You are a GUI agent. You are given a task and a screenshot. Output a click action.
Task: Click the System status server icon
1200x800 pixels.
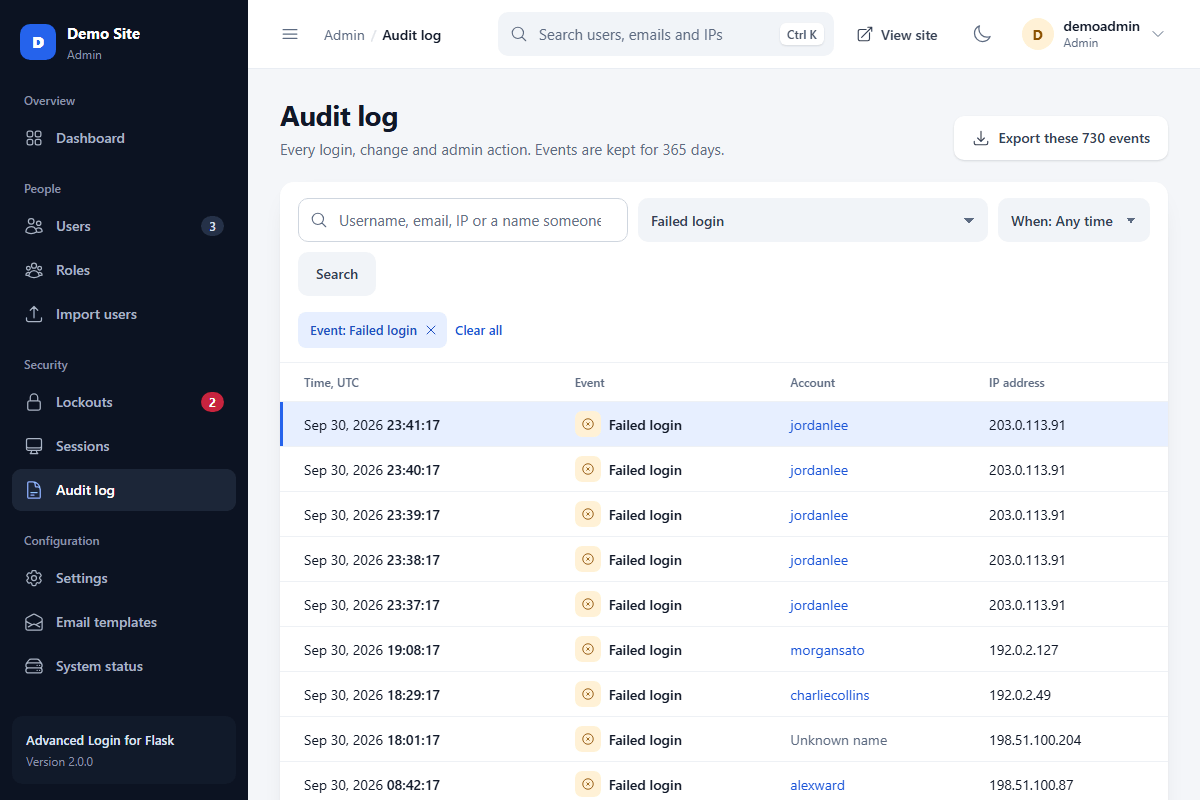click(34, 666)
